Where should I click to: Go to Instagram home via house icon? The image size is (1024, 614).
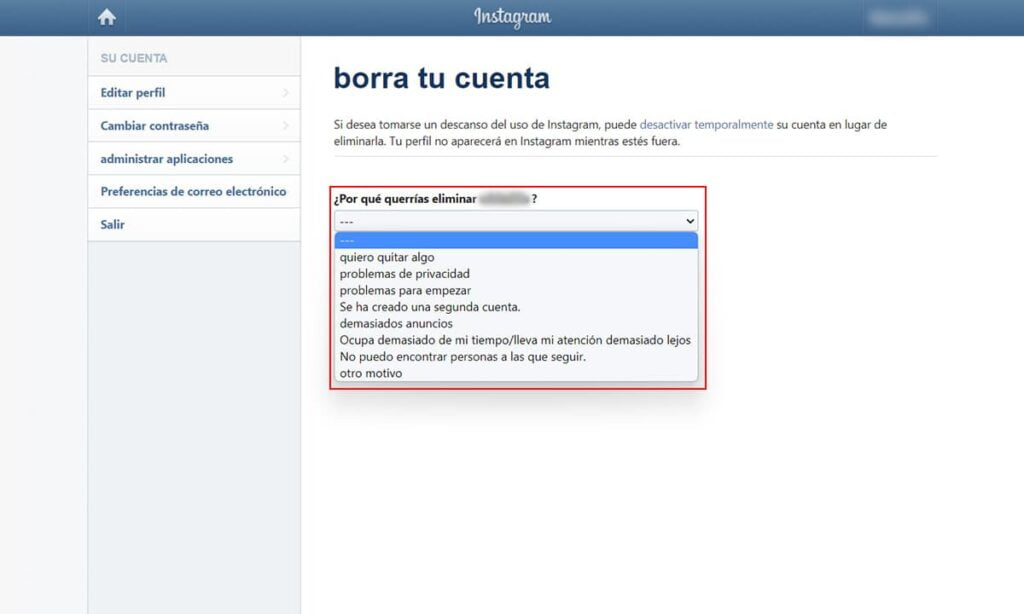tap(106, 17)
